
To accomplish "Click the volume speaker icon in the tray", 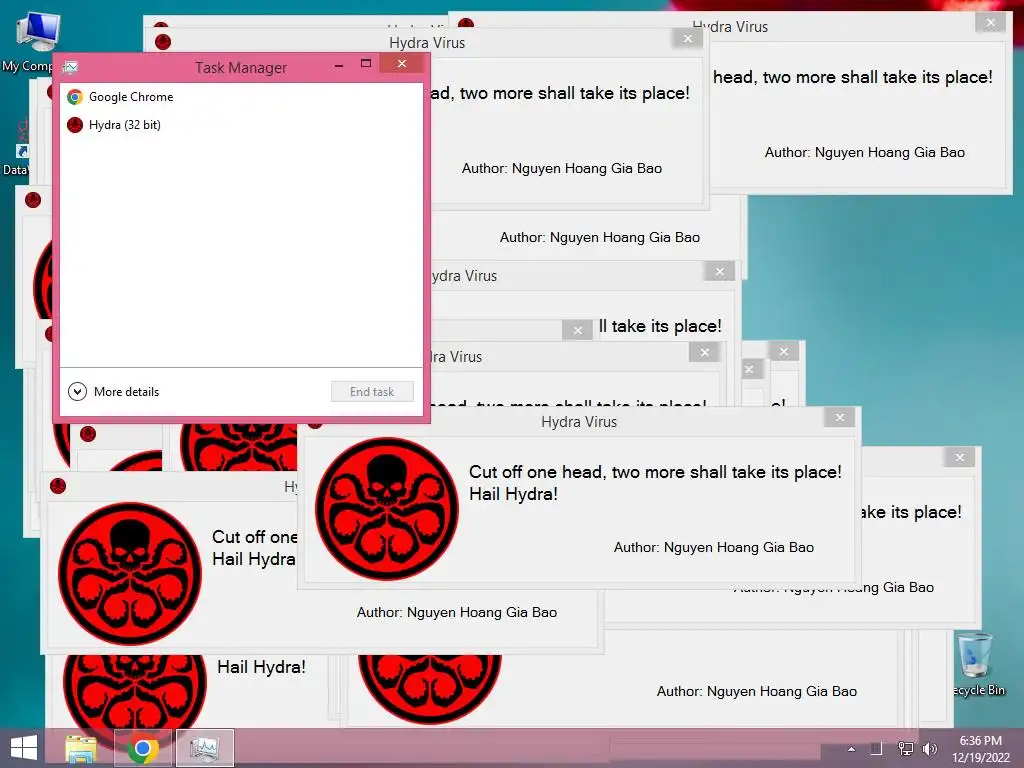I will pos(930,749).
